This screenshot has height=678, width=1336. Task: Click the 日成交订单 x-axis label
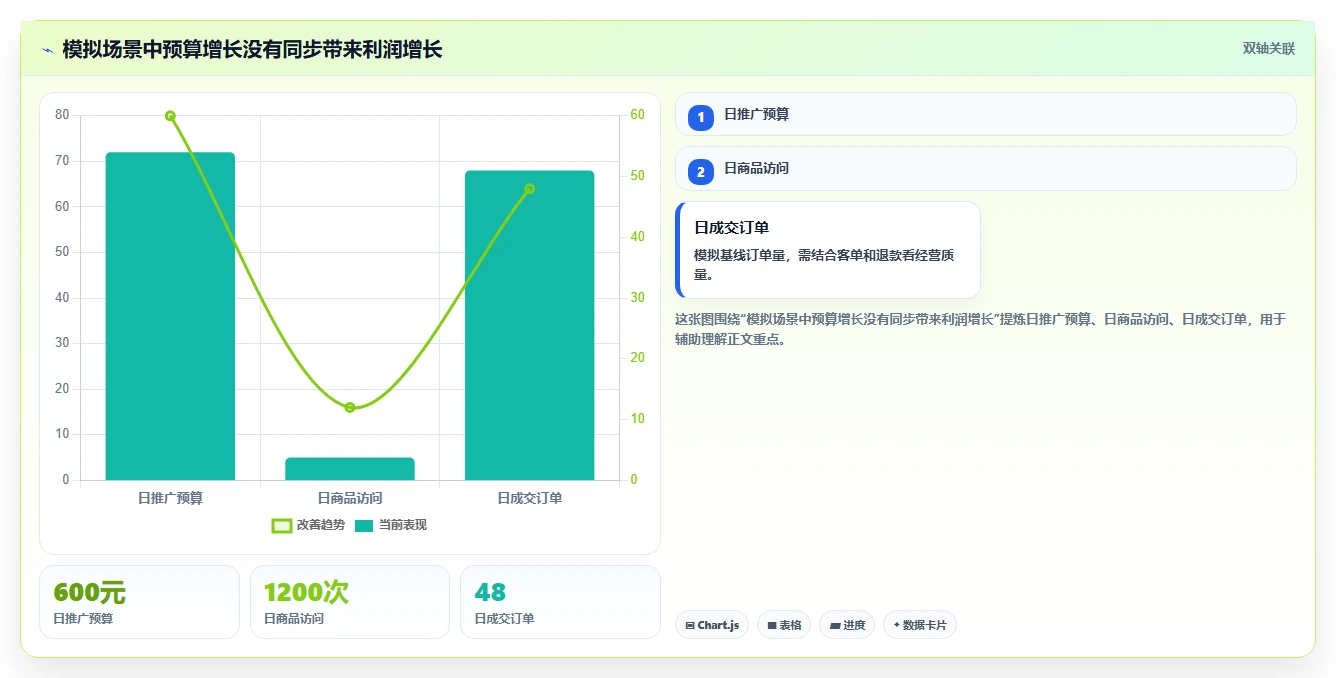[x=529, y=498]
